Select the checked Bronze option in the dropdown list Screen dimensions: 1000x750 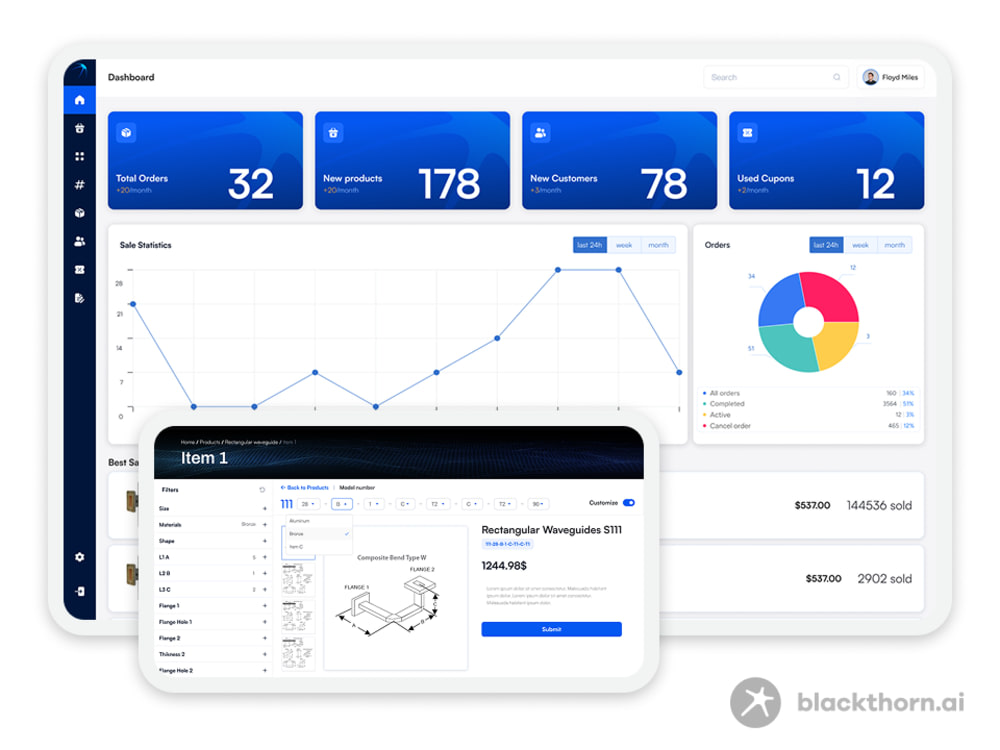point(317,534)
